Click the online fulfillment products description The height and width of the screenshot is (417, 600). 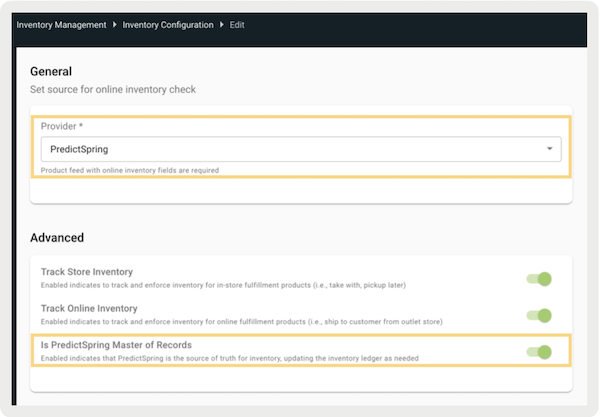tap(242, 322)
